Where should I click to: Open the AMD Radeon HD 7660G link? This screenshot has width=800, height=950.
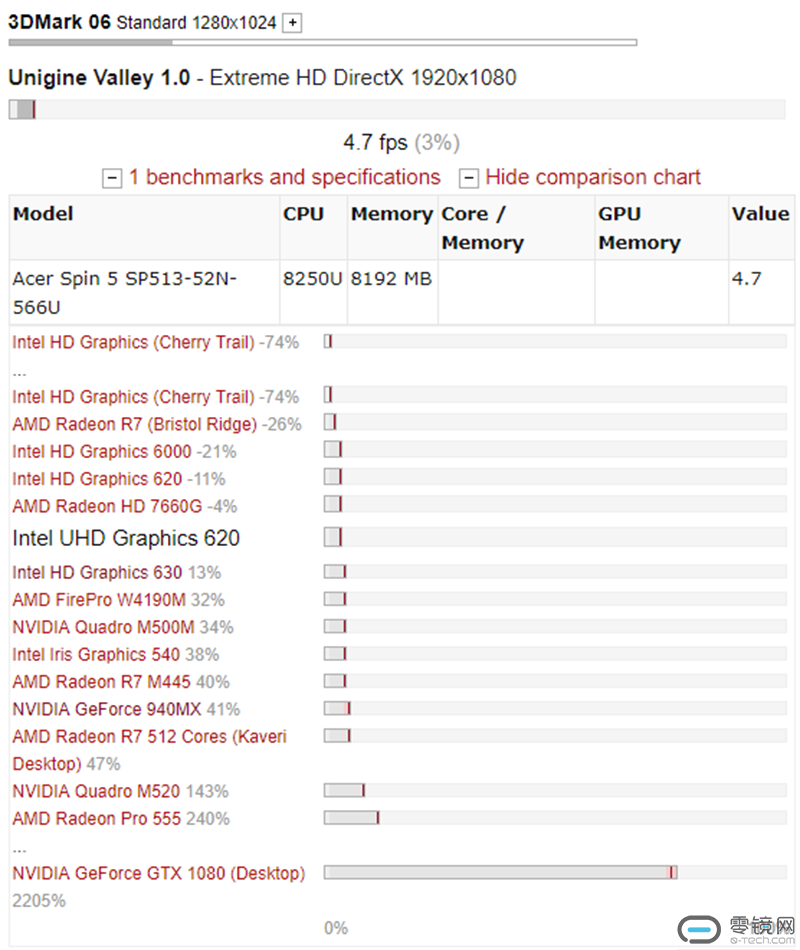tap(107, 506)
